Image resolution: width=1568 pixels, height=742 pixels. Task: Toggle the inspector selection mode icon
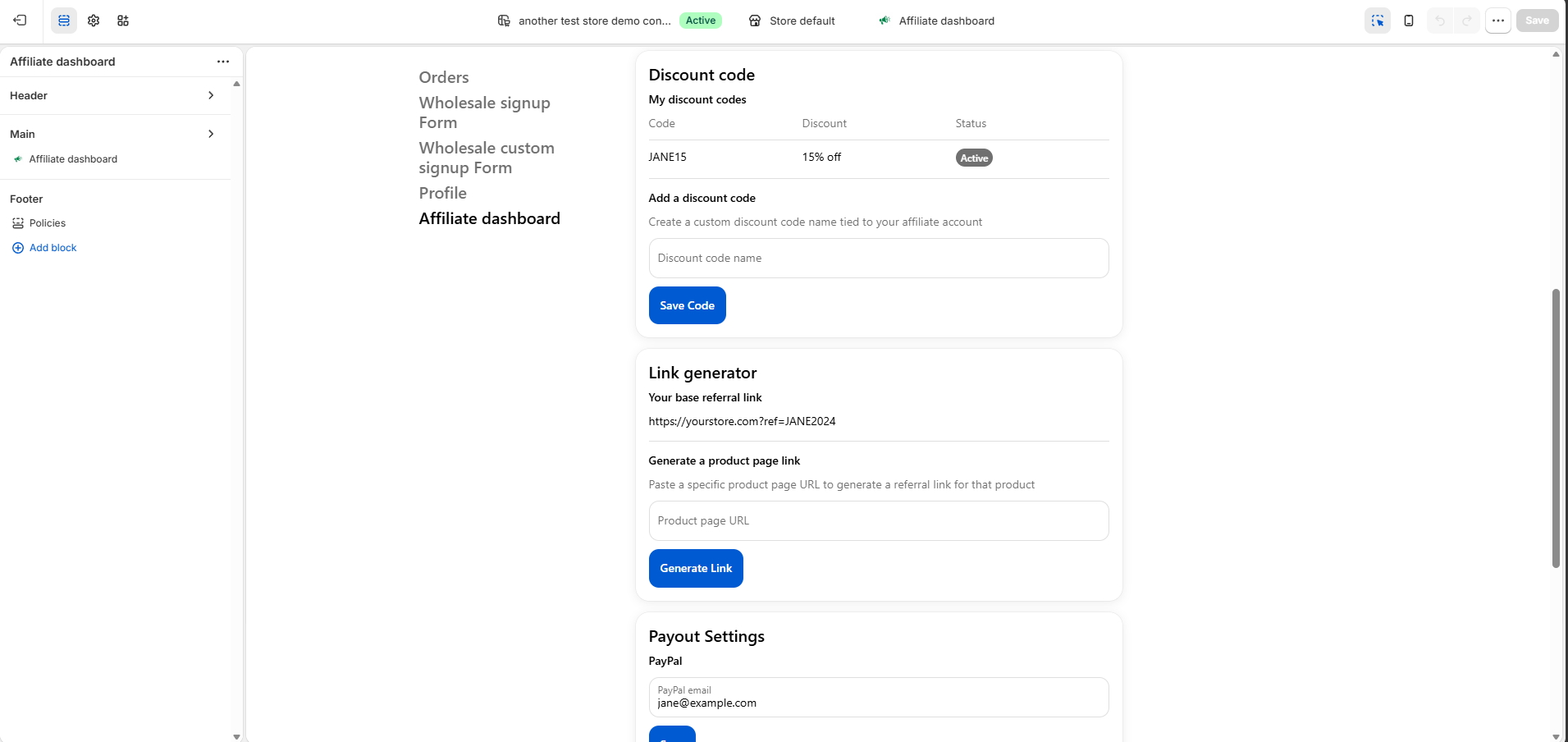1378,21
